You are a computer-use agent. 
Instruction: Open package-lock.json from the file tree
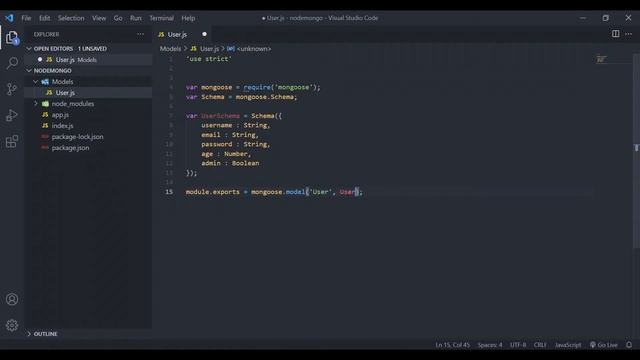[x=78, y=137]
